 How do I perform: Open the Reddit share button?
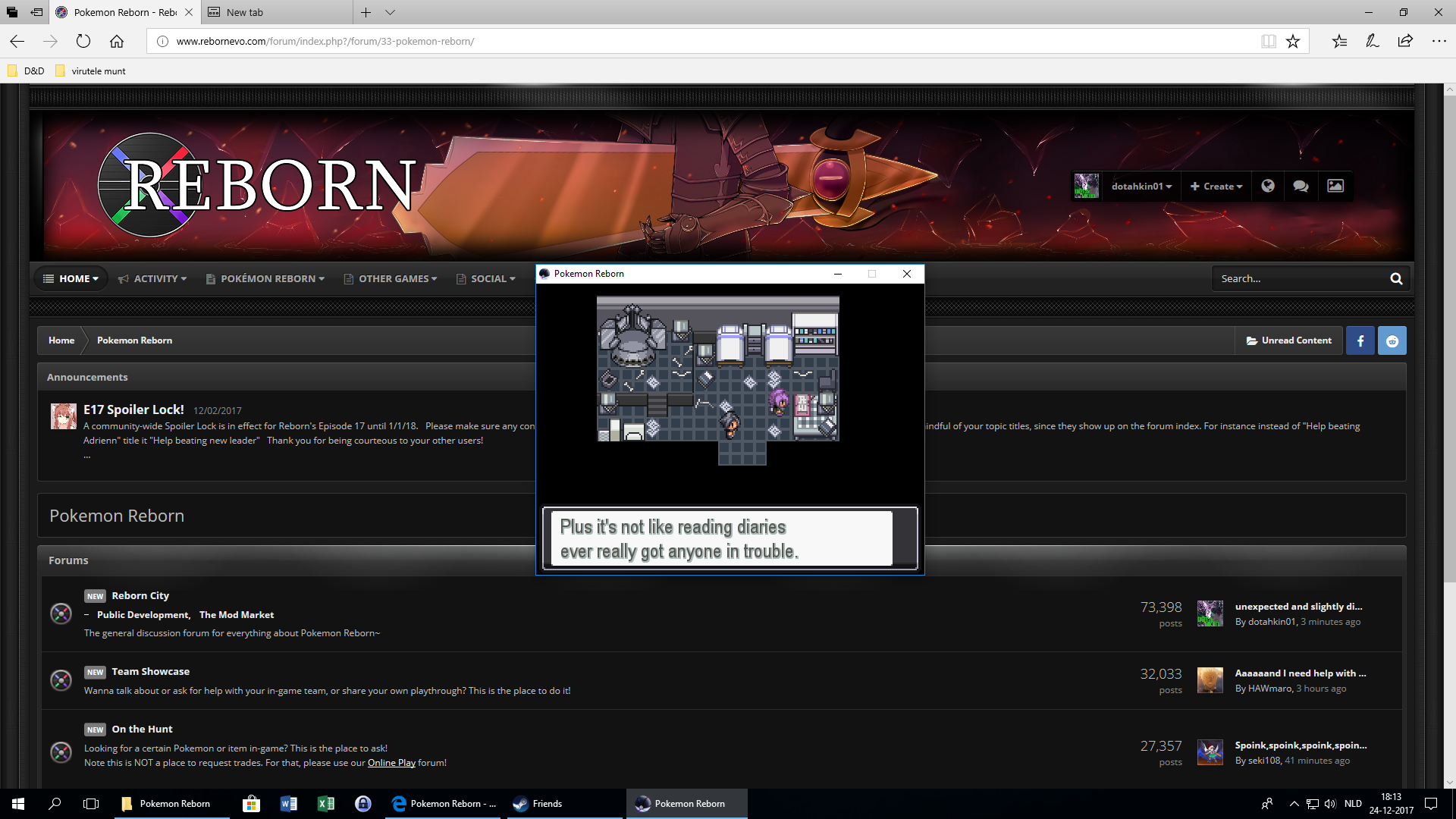pyautogui.click(x=1392, y=340)
